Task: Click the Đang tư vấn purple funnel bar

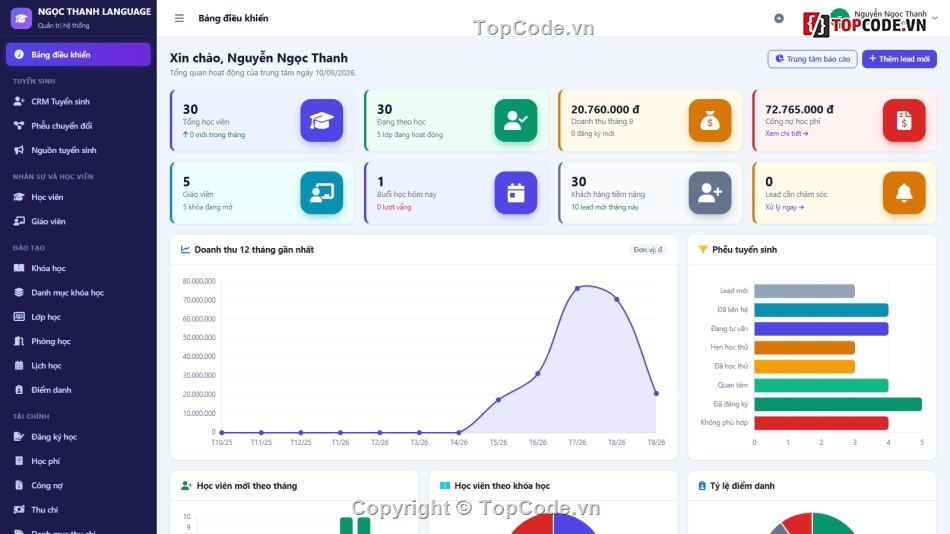Action: pos(821,329)
